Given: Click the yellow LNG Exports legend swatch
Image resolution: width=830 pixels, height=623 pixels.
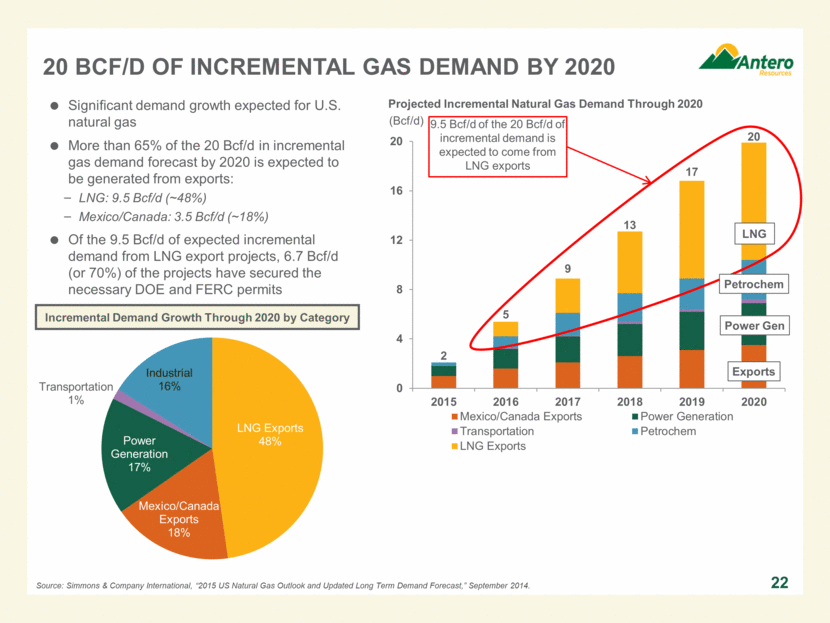Looking at the screenshot, I should tap(454, 446).
